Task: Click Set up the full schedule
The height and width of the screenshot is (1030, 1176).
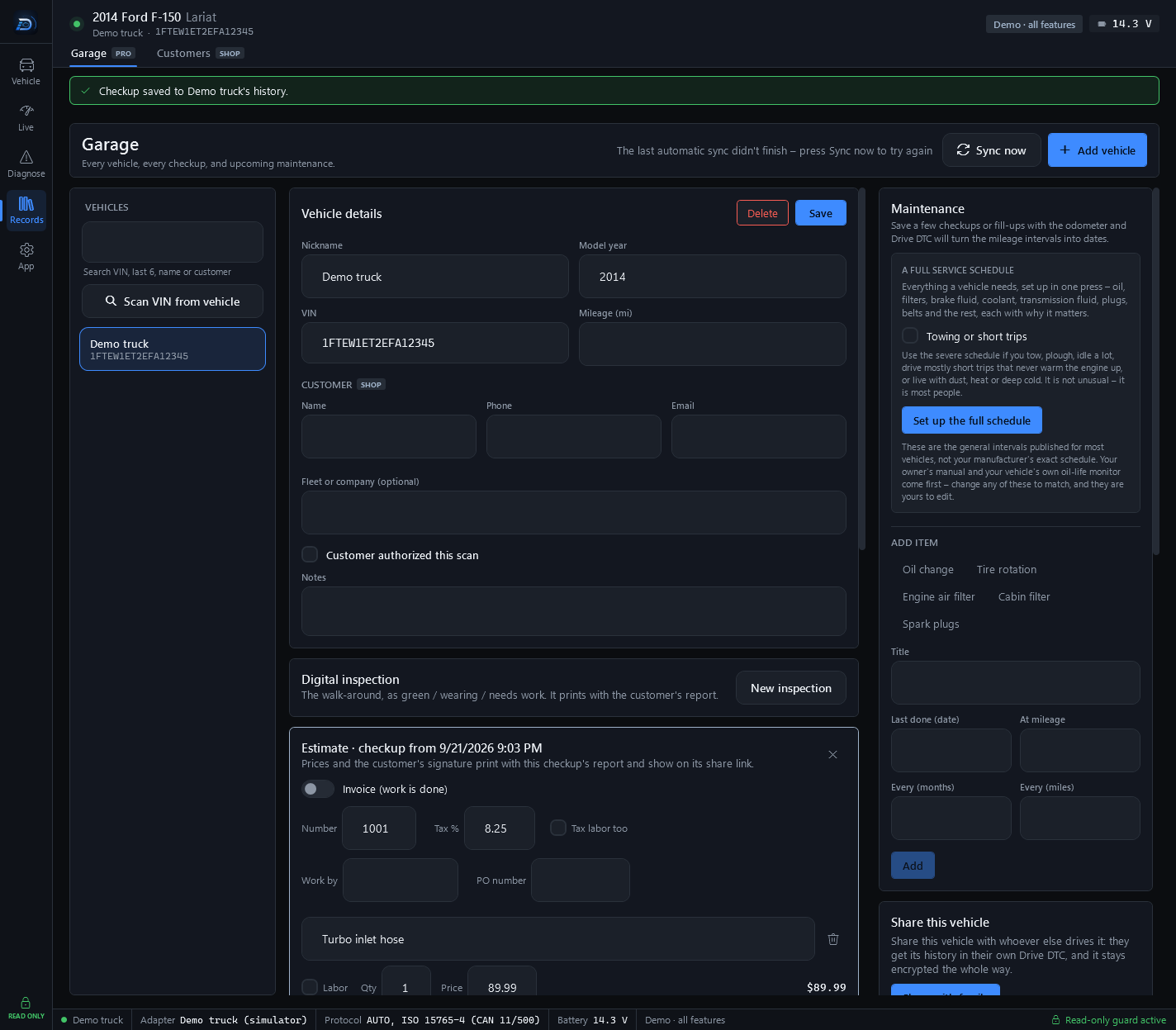Action: coord(971,420)
